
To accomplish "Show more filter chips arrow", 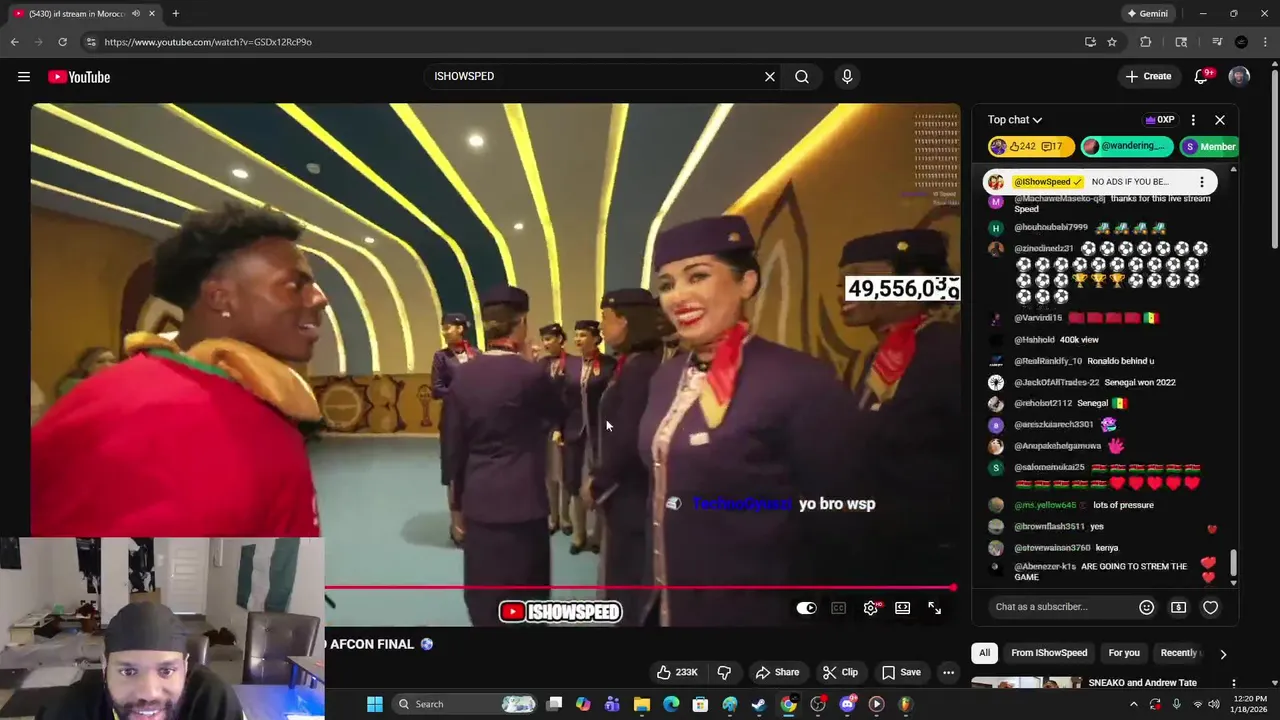I will 1223,654.
